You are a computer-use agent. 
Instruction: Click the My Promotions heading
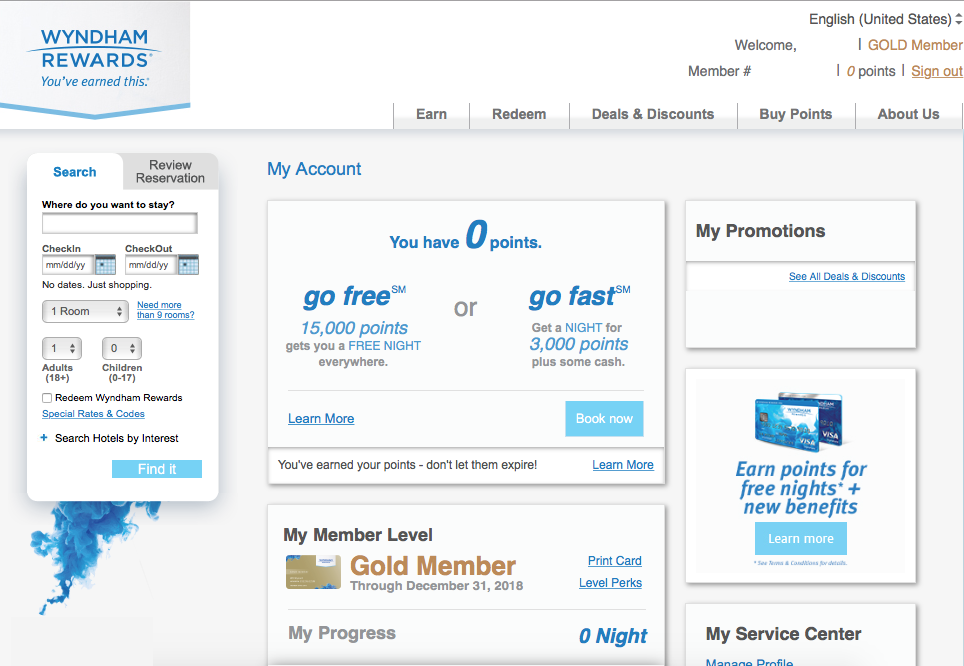click(x=761, y=231)
